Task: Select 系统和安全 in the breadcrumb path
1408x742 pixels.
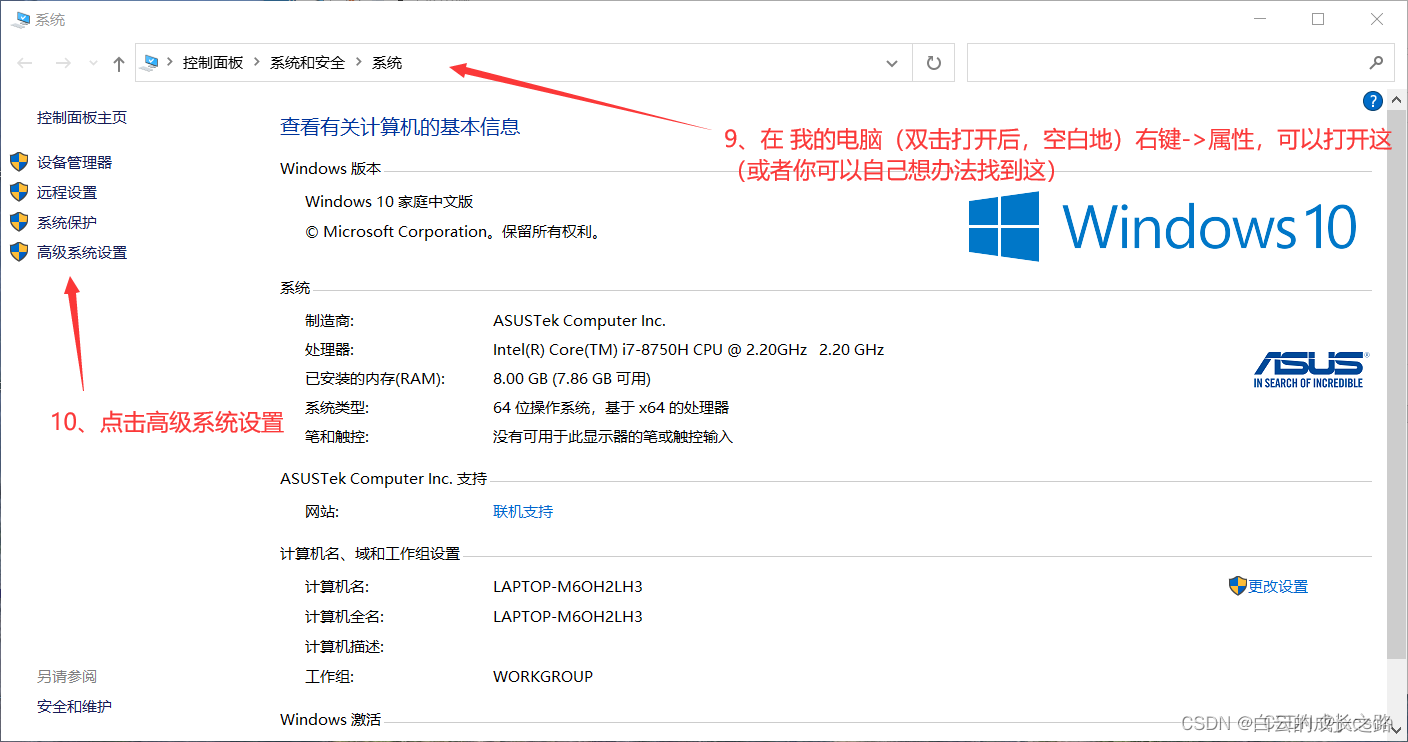Action: pos(307,63)
